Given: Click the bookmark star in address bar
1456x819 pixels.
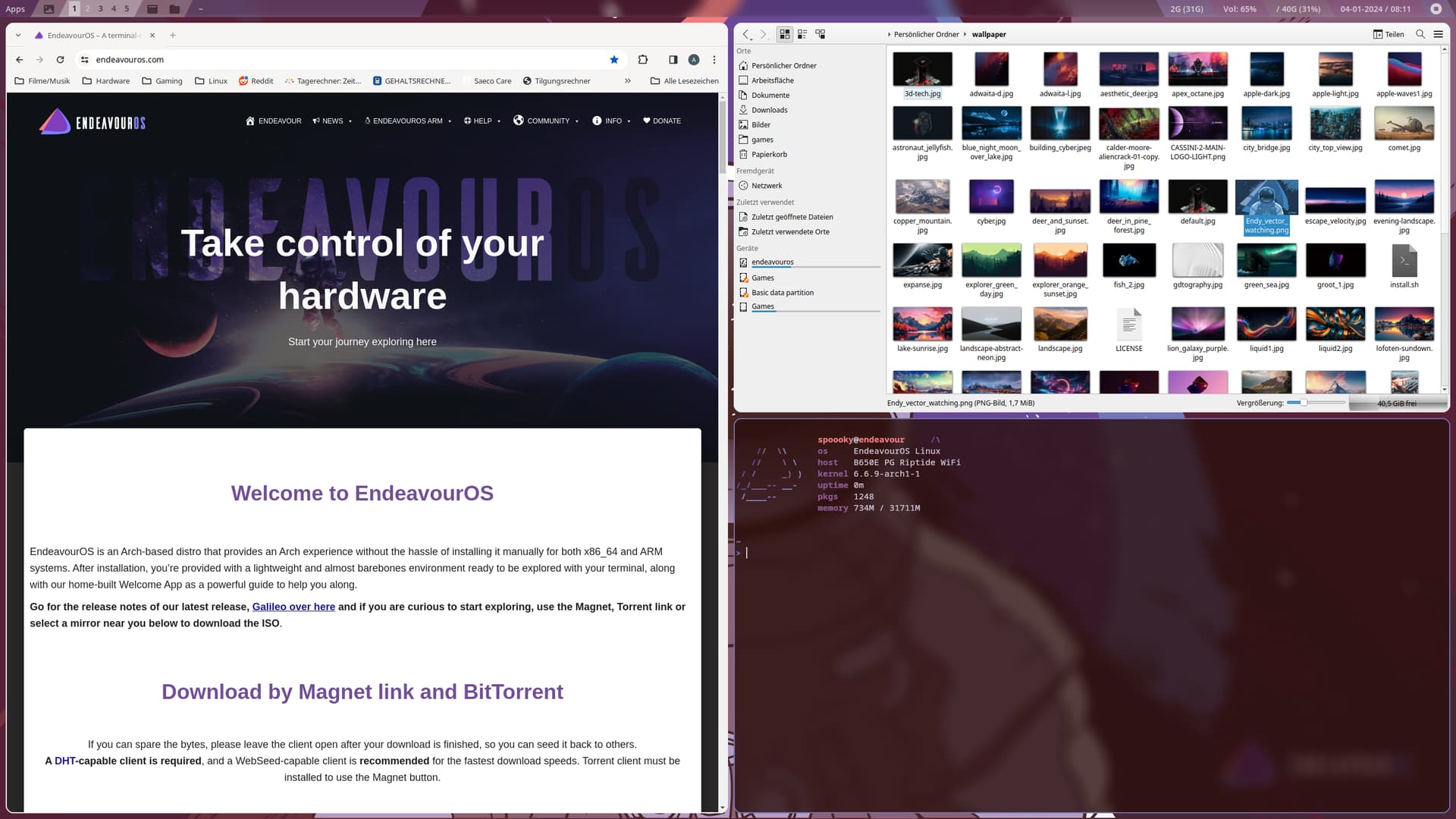Looking at the screenshot, I should 614,59.
